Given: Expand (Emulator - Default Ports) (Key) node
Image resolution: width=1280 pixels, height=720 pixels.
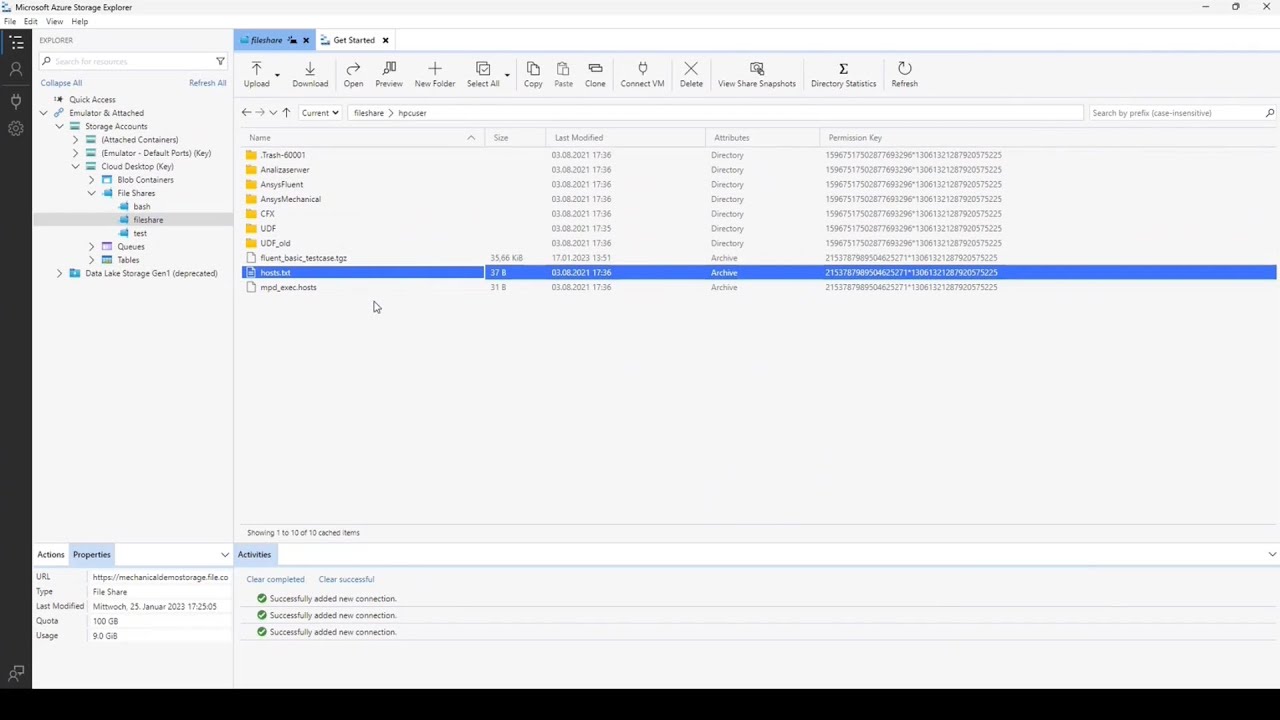Looking at the screenshot, I should pos(75,153).
